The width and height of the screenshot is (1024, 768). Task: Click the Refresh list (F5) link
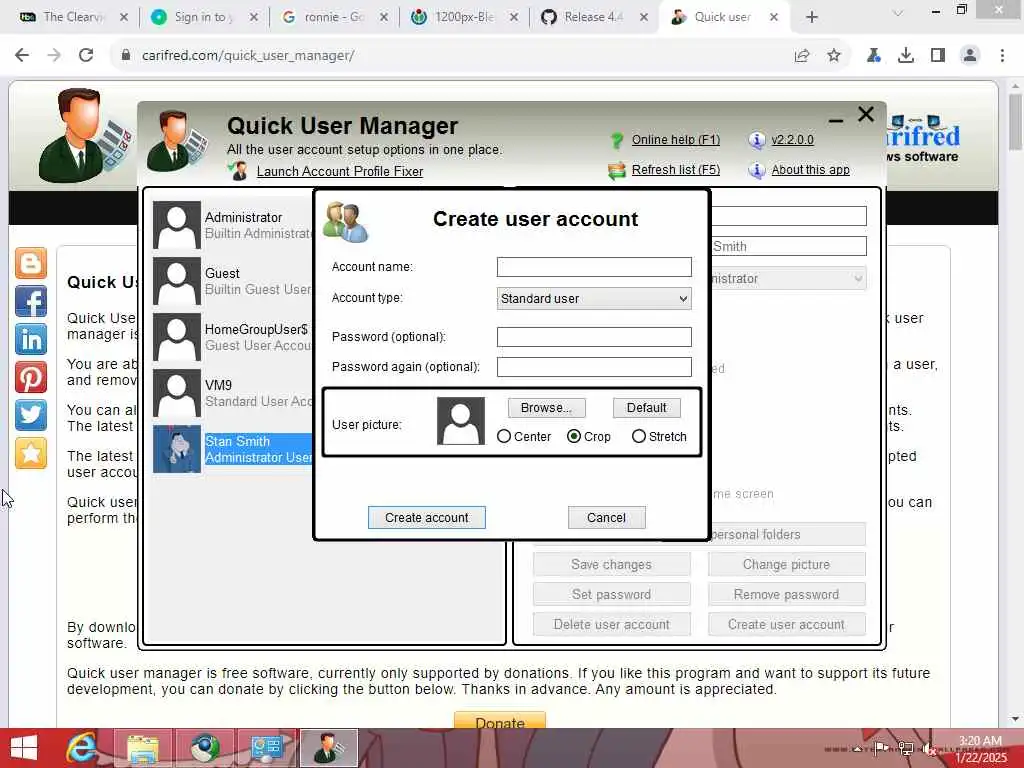[676, 170]
